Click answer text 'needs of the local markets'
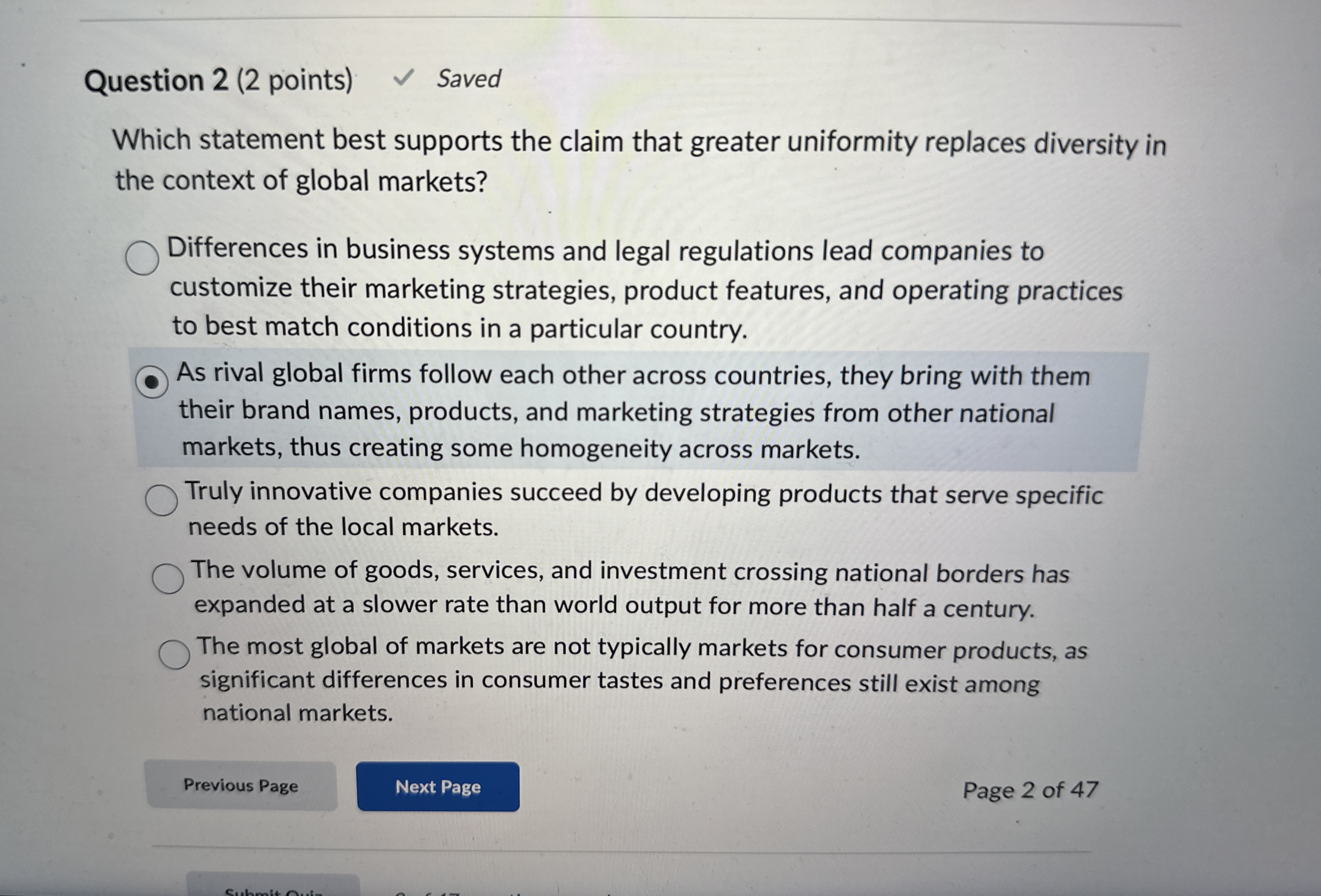The height and width of the screenshot is (896, 1321). pyautogui.click(x=343, y=527)
